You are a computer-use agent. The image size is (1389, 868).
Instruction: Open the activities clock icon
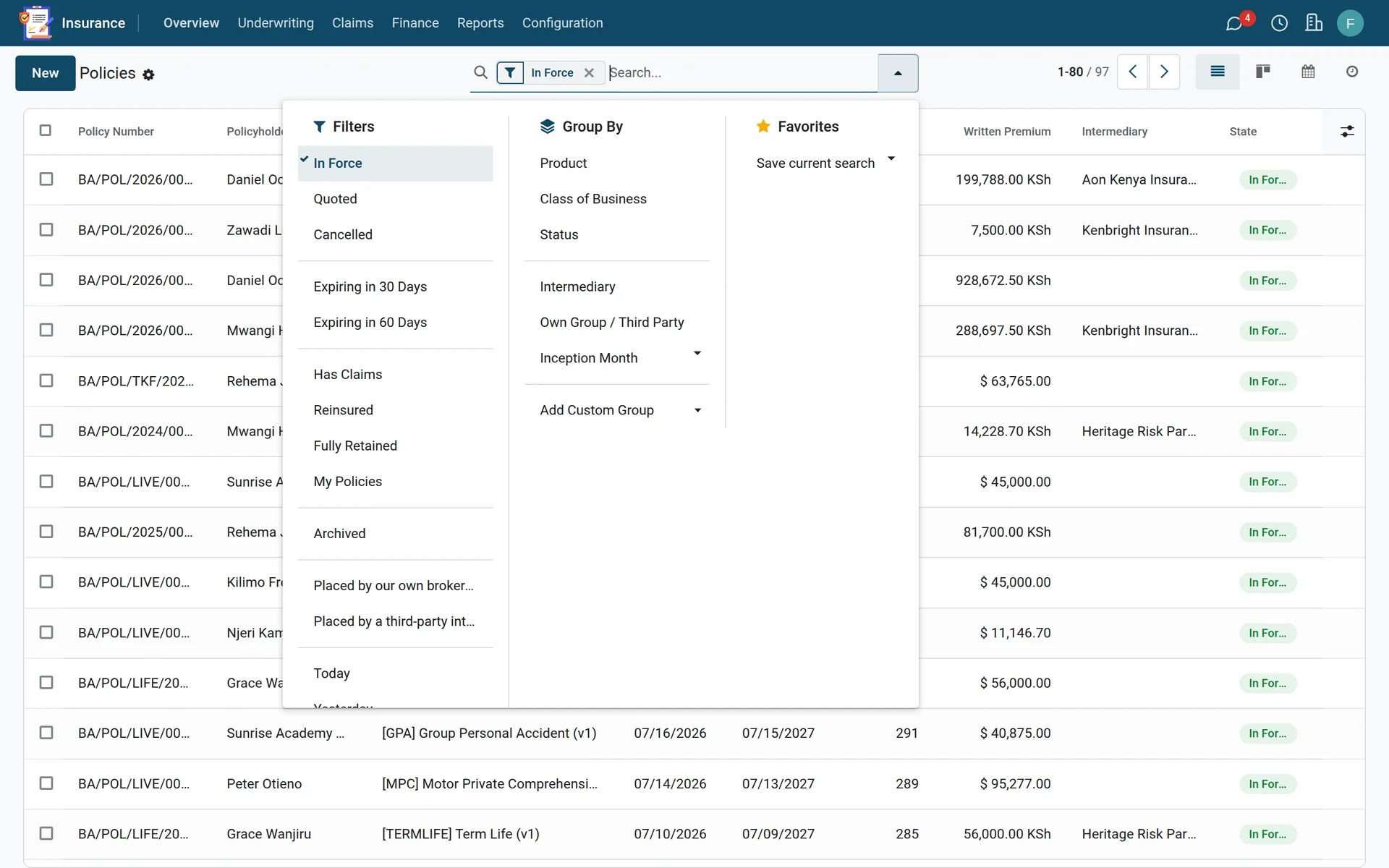[x=1279, y=23]
